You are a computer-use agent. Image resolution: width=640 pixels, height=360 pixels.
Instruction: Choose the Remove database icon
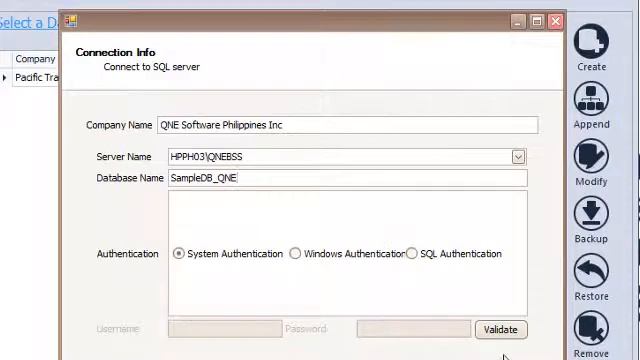[x=591, y=328]
